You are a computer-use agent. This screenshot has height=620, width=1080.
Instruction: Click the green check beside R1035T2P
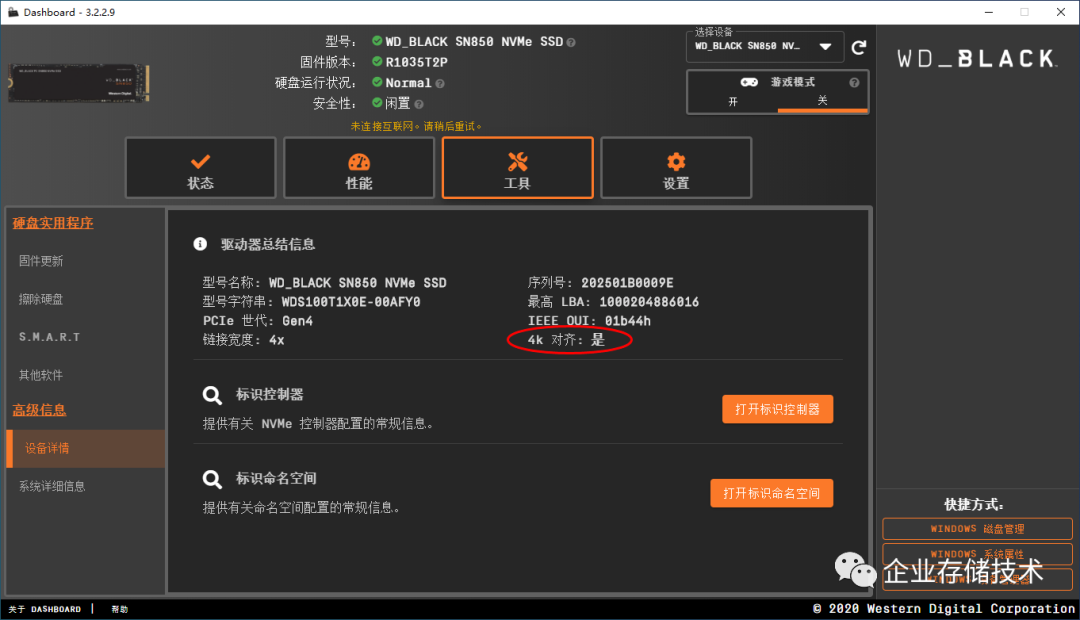coord(377,61)
